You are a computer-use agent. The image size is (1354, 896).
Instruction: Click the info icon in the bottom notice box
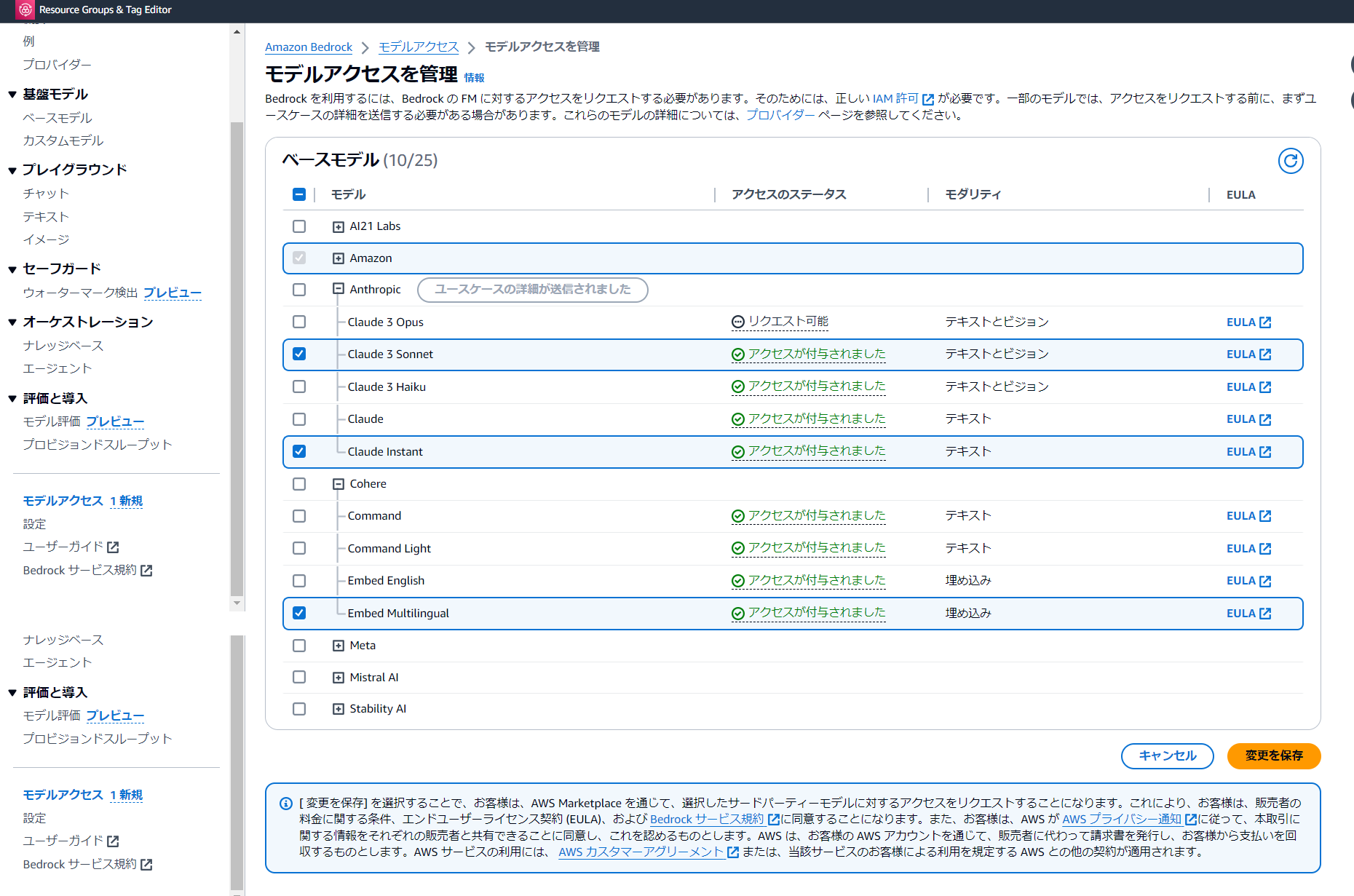click(285, 804)
